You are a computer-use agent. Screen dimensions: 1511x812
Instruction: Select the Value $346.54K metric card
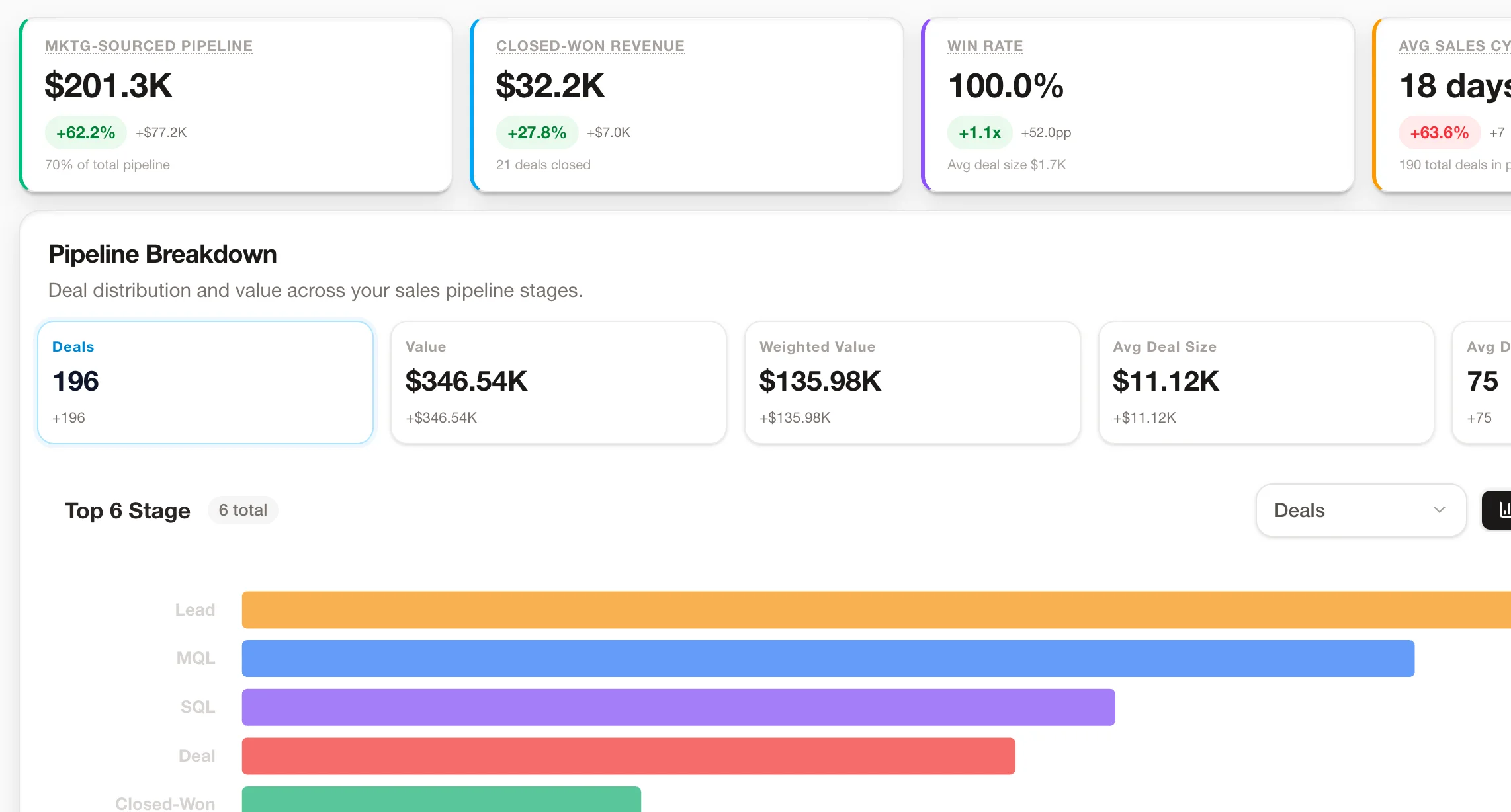point(558,382)
